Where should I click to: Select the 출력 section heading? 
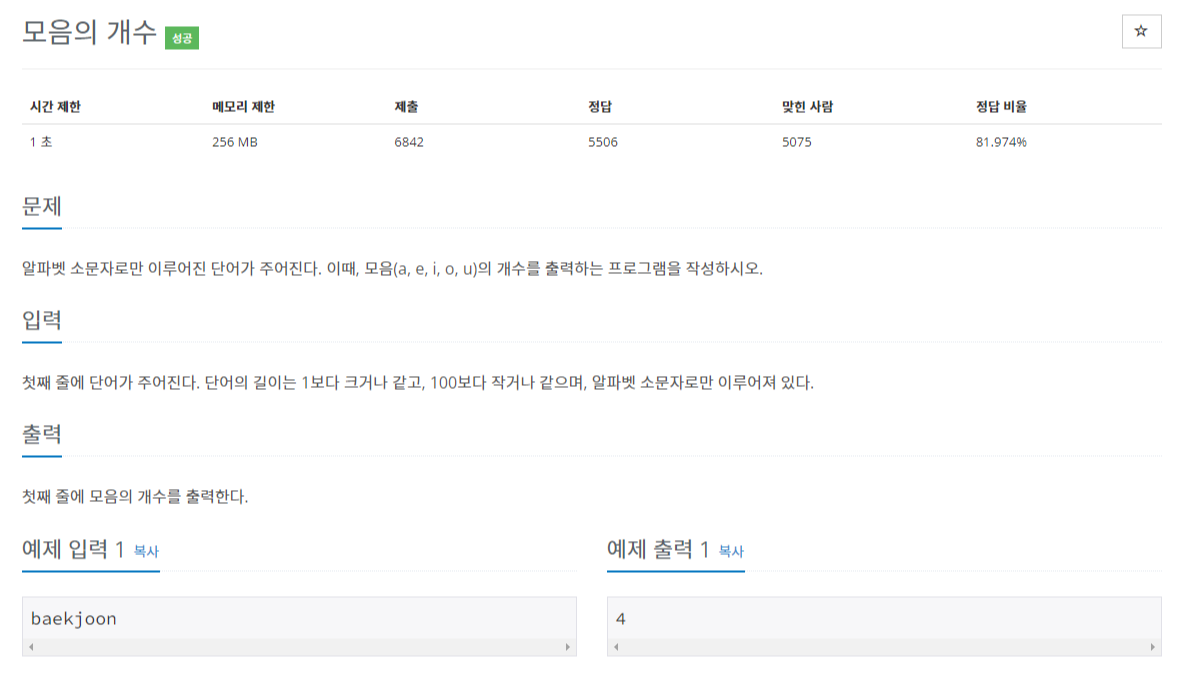pos(42,435)
